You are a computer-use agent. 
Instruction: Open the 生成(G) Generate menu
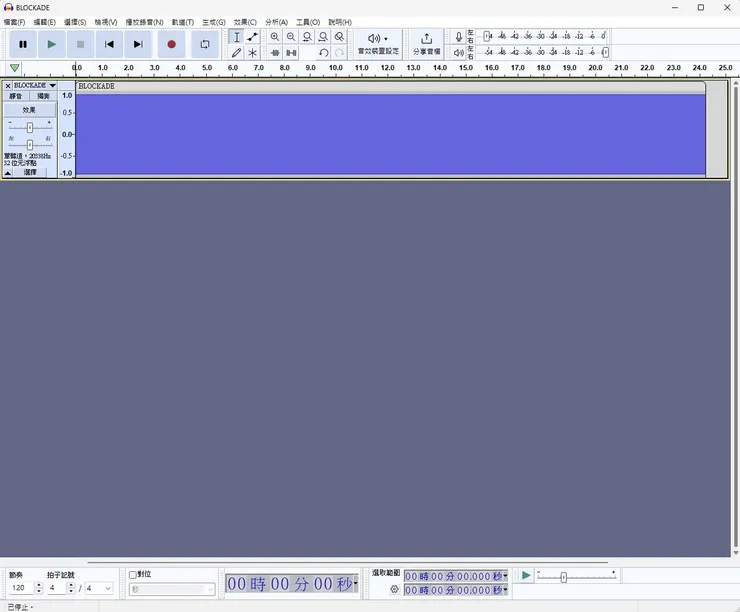(x=214, y=22)
